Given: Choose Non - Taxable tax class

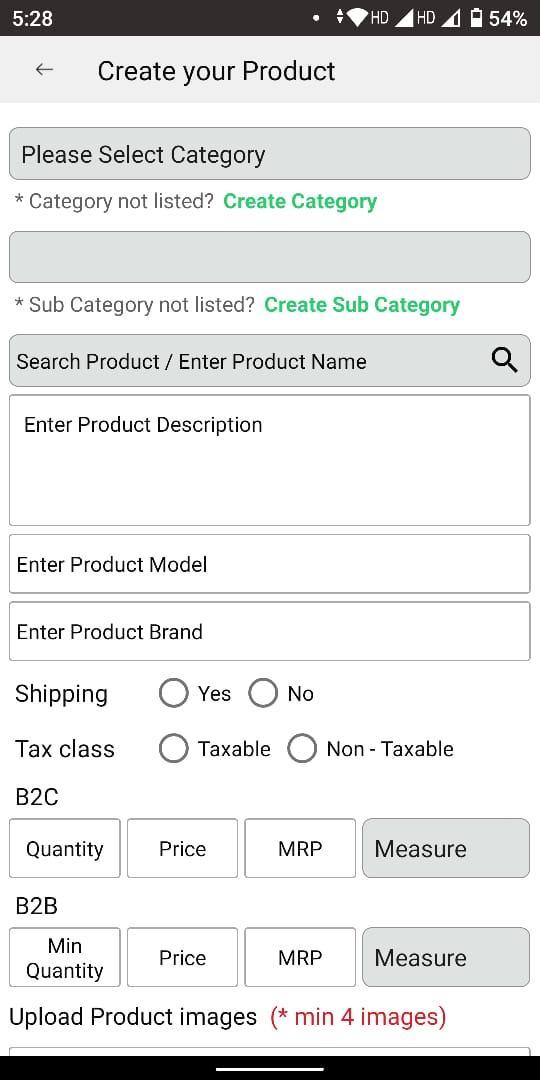Looking at the screenshot, I should point(302,749).
